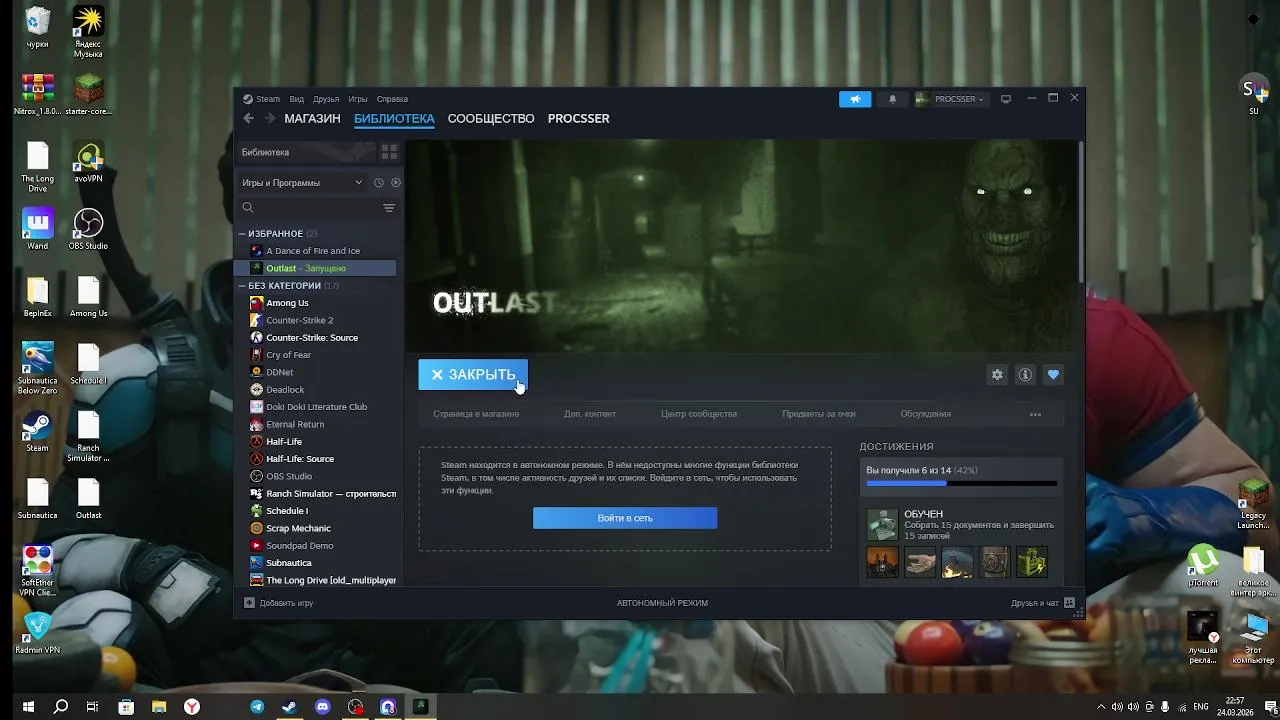
Task: Open the Обсуждения link
Action: click(925, 414)
